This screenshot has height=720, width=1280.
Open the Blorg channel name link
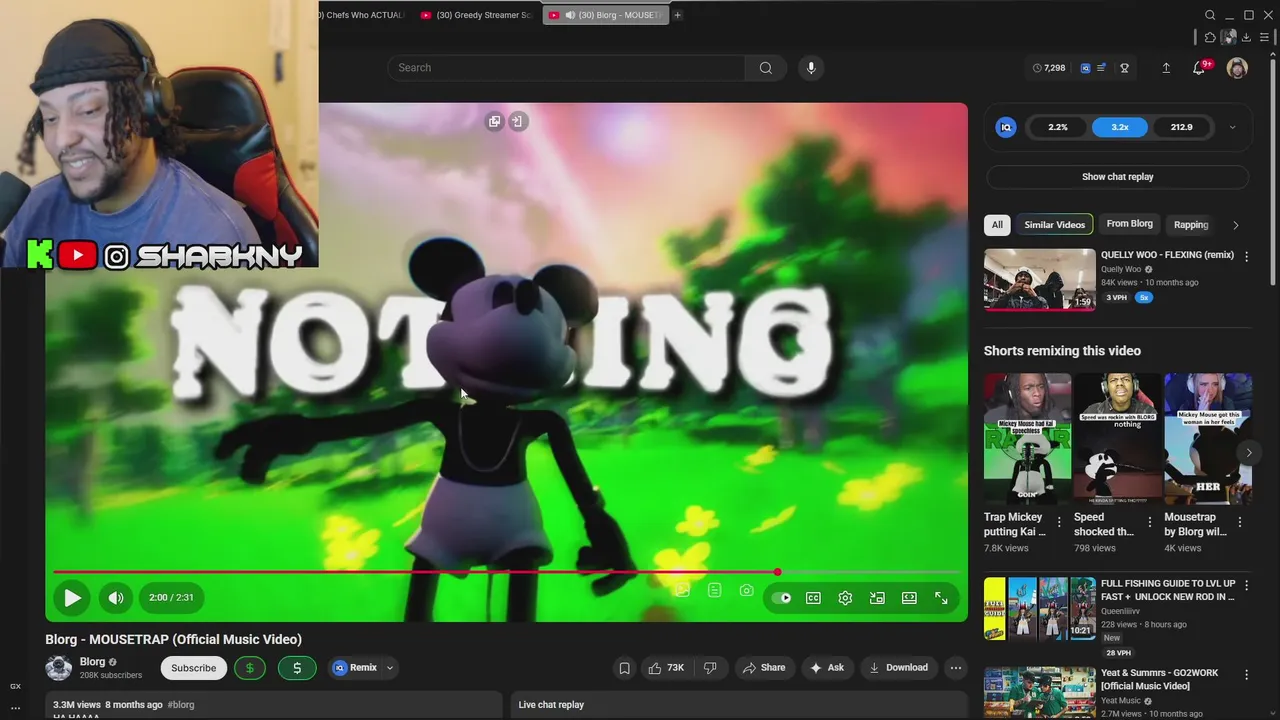92,662
